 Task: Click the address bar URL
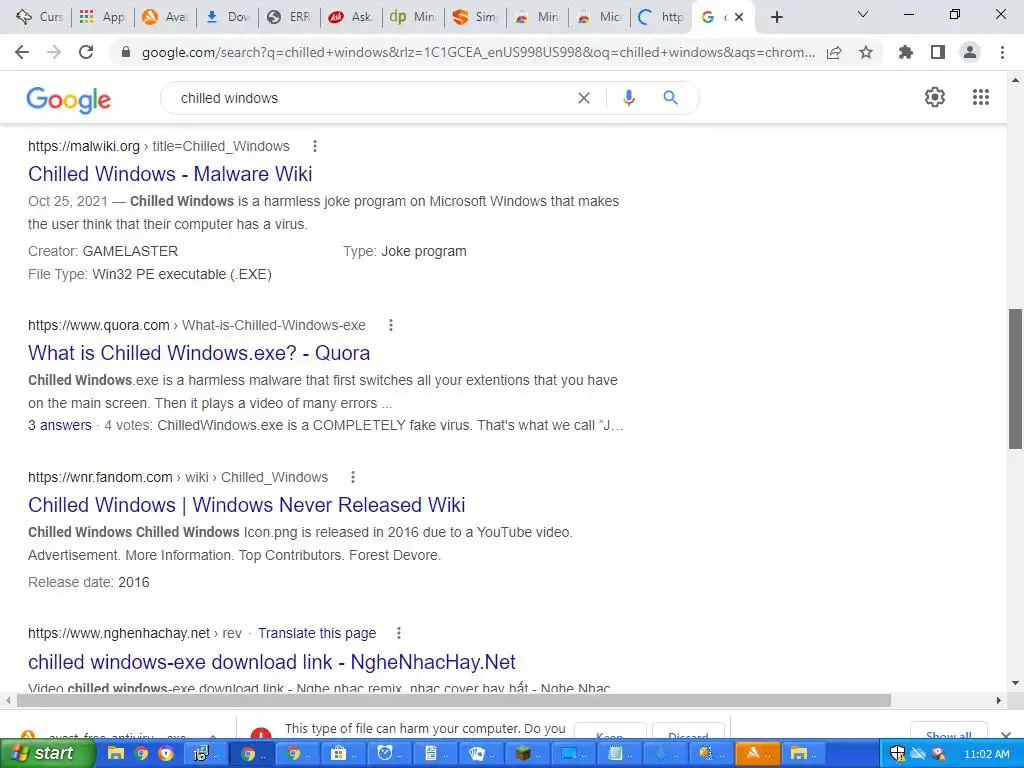click(x=478, y=52)
